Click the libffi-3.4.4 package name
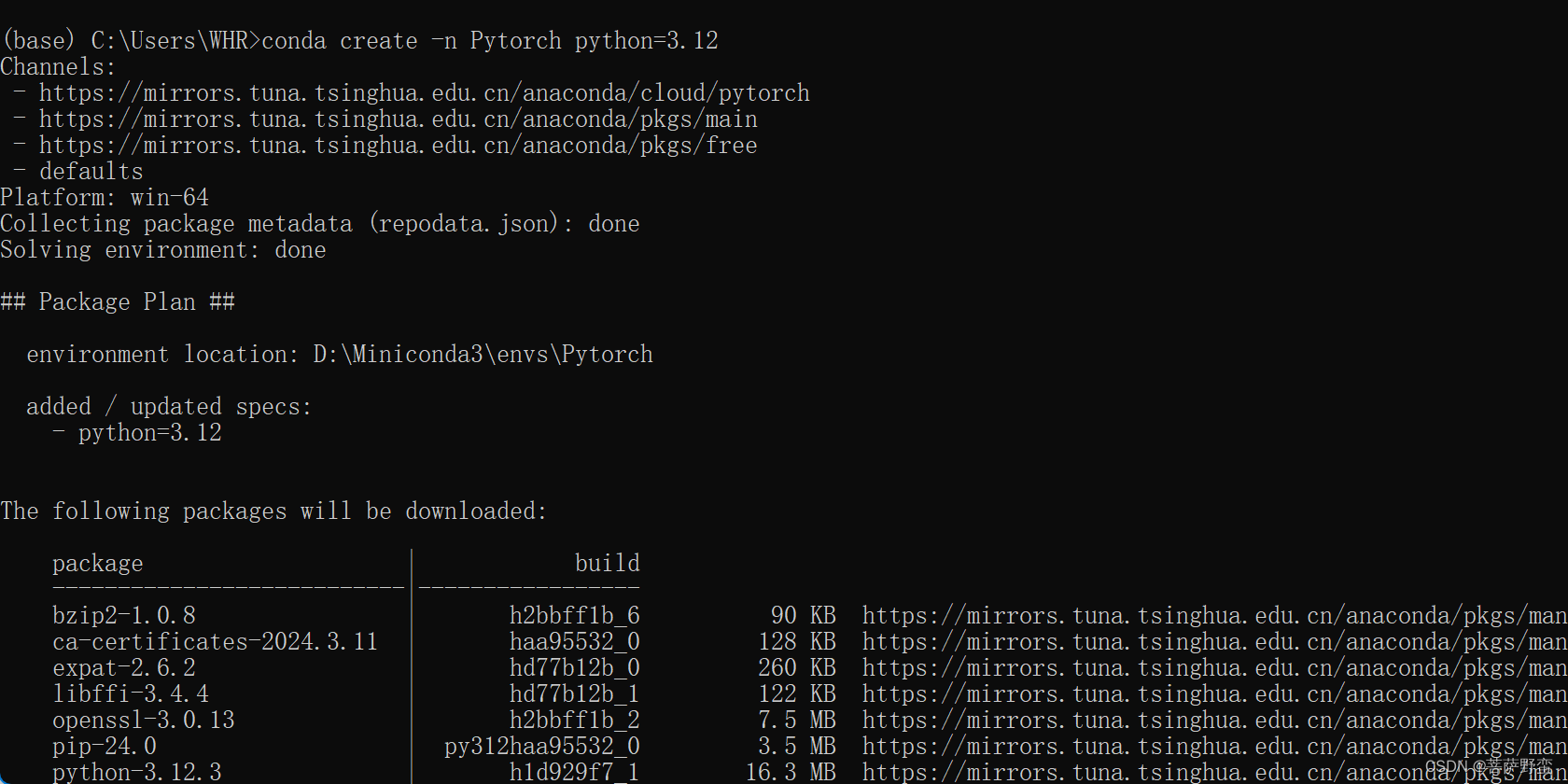Viewport: 1568px width, 784px height. coord(131,694)
